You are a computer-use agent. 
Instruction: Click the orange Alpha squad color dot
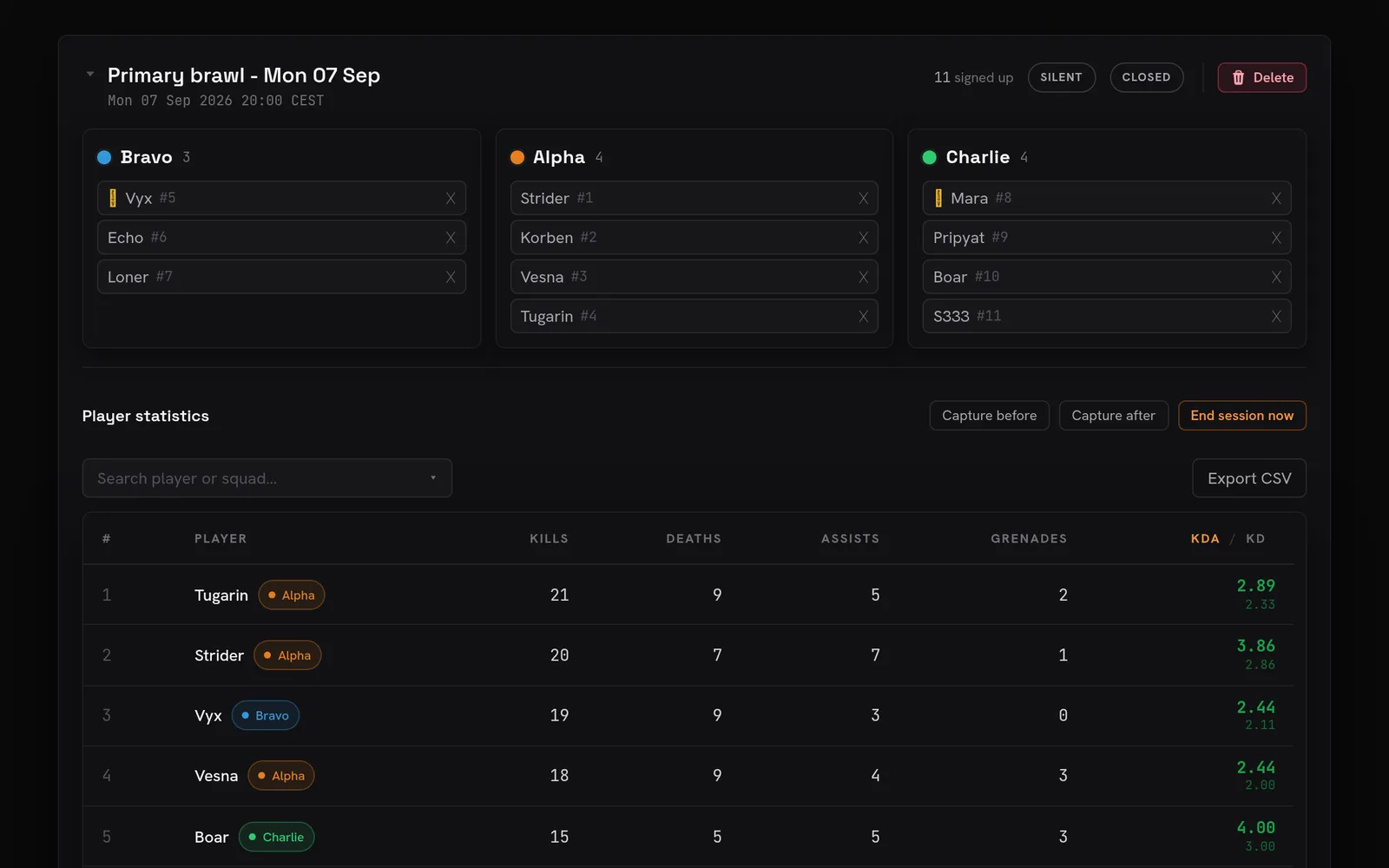tap(517, 157)
